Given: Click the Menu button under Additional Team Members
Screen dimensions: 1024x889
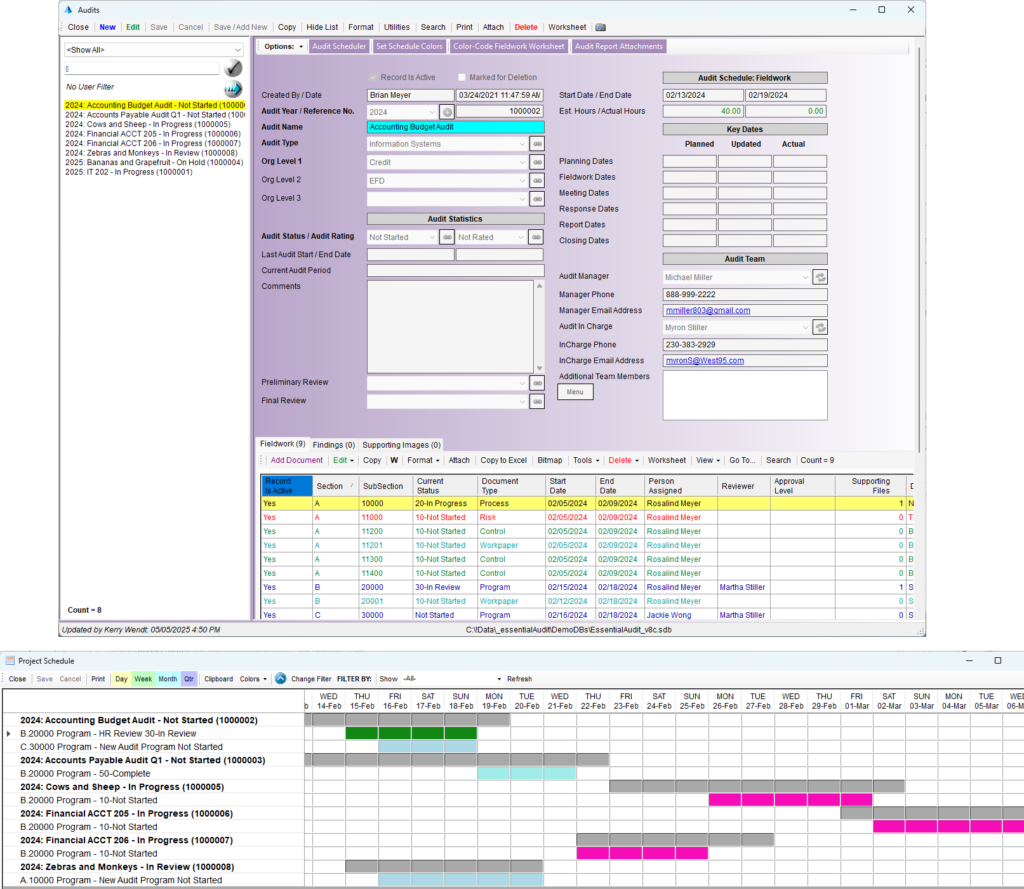Looking at the screenshot, I should (x=575, y=392).
